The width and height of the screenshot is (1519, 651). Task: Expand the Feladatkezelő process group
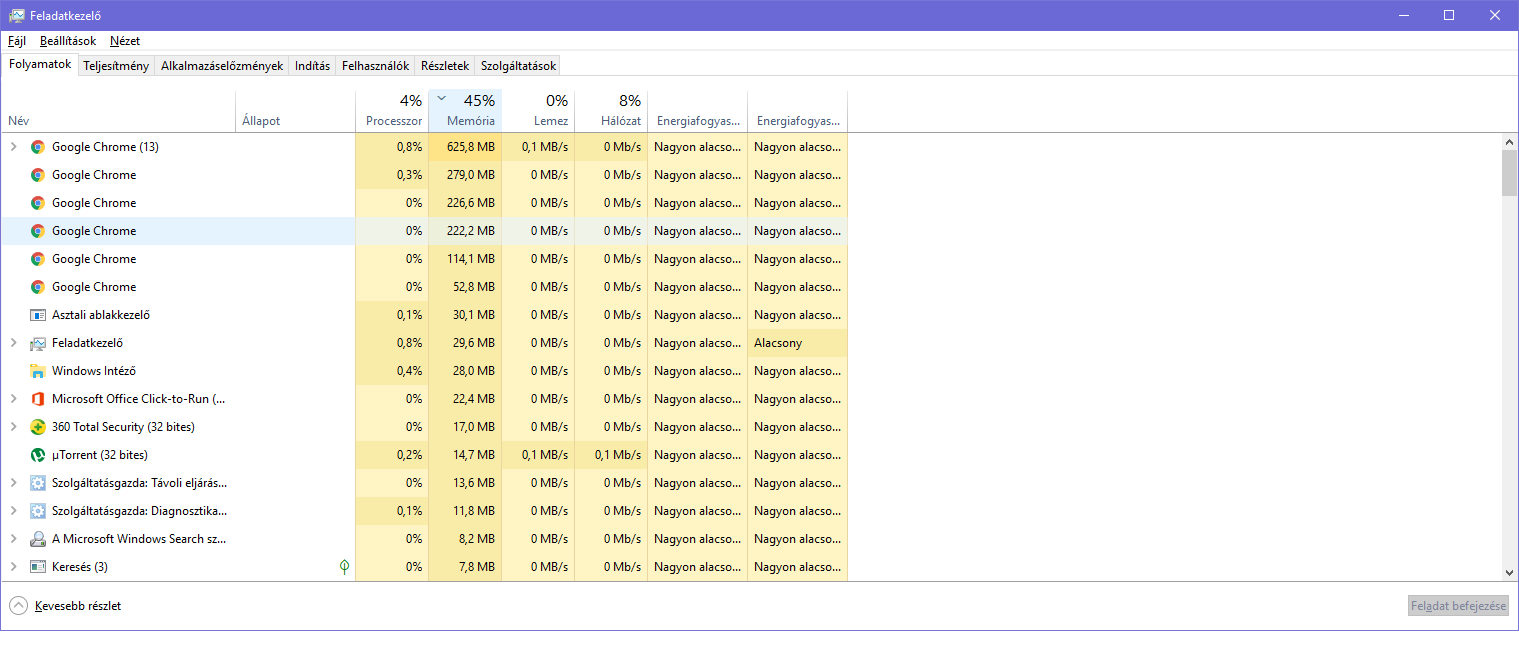pyautogui.click(x=13, y=343)
